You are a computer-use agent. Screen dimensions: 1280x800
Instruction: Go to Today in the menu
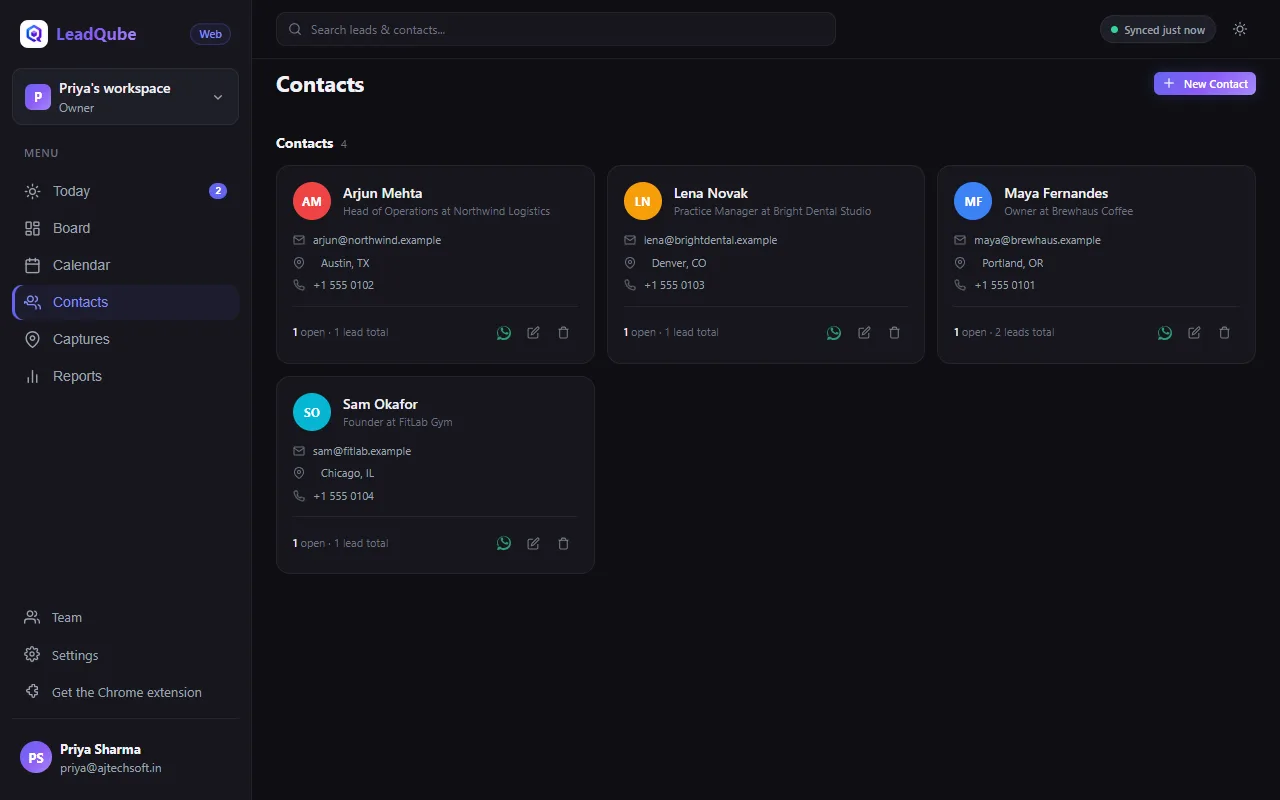click(126, 191)
